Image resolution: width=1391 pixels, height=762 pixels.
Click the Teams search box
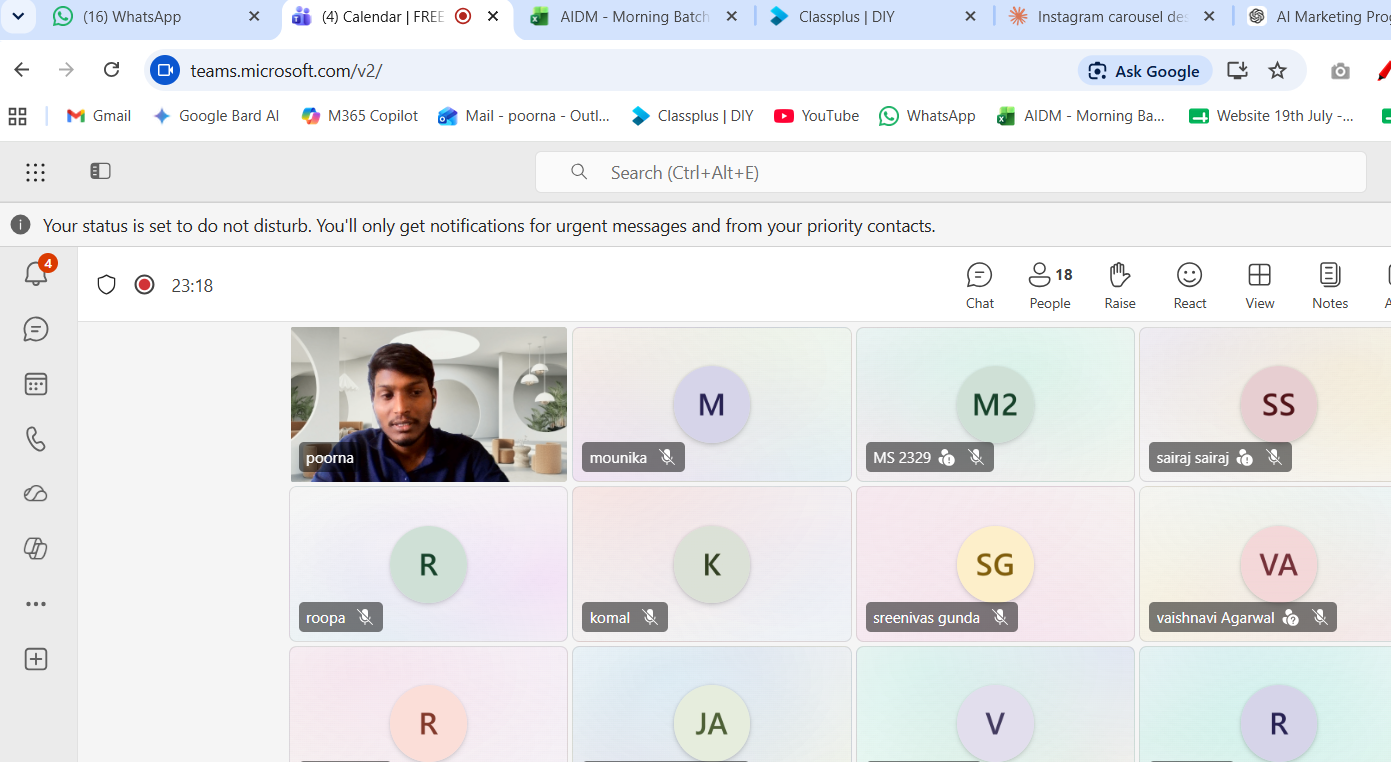(950, 172)
